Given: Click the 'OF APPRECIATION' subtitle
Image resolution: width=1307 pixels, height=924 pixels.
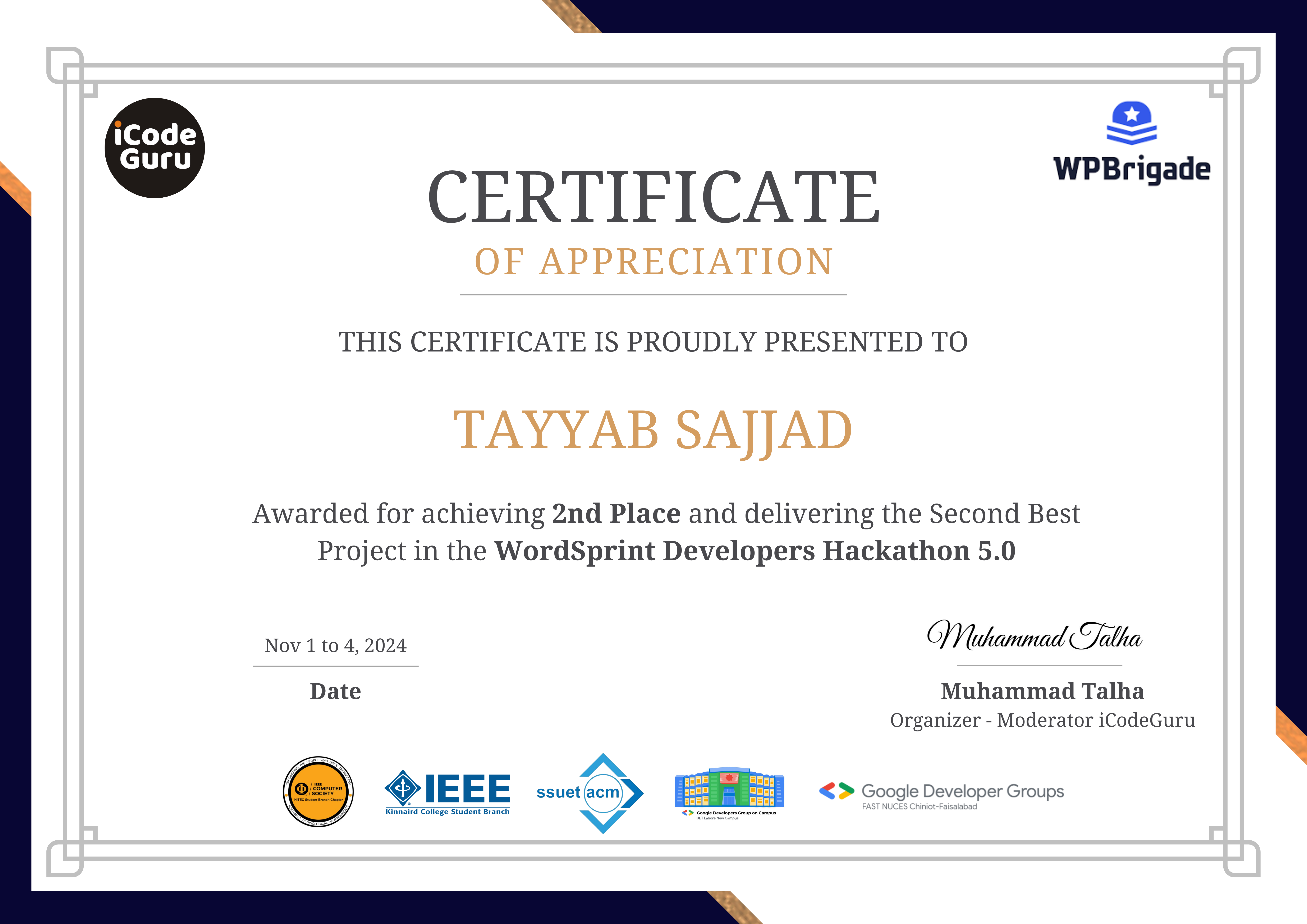Looking at the screenshot, I should pyautogui.click(x=654, y=262).
